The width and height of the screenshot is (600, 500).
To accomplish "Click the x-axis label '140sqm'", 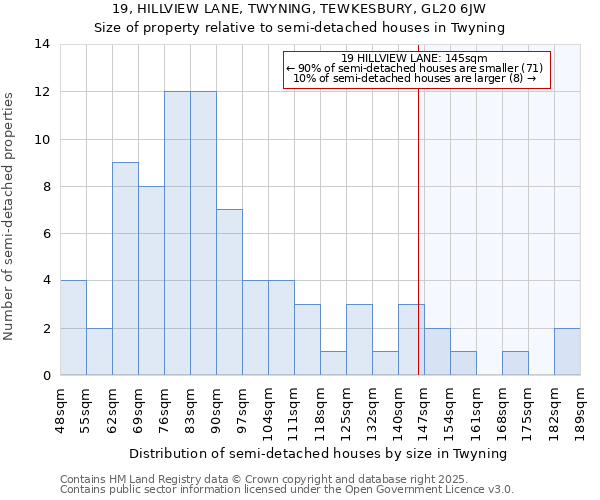I will (x=398, y=415).
